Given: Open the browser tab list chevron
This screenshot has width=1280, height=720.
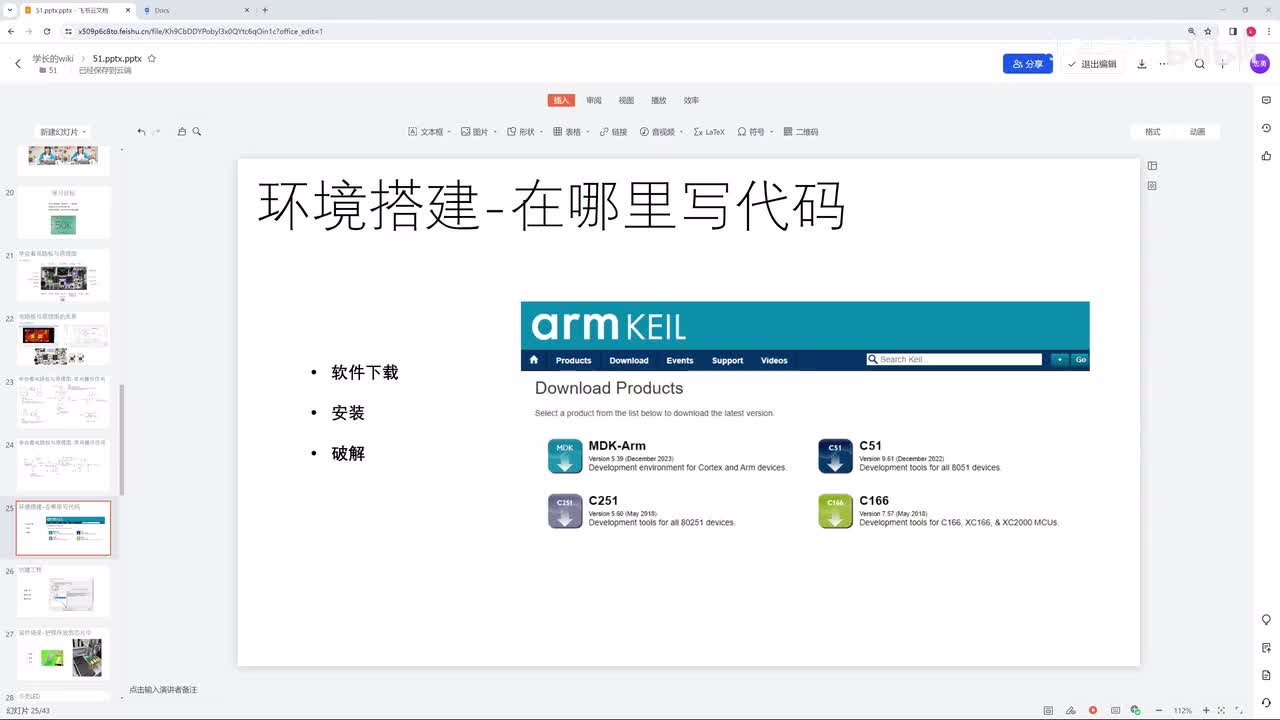Looking at the screenshot, I should point(9,10).
